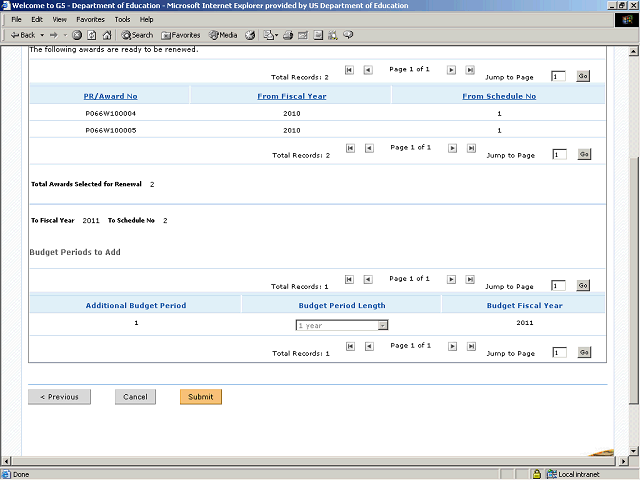Click the Print icon in toolbar
Screen dimensions: 640x480
click(x=288, y=35)
